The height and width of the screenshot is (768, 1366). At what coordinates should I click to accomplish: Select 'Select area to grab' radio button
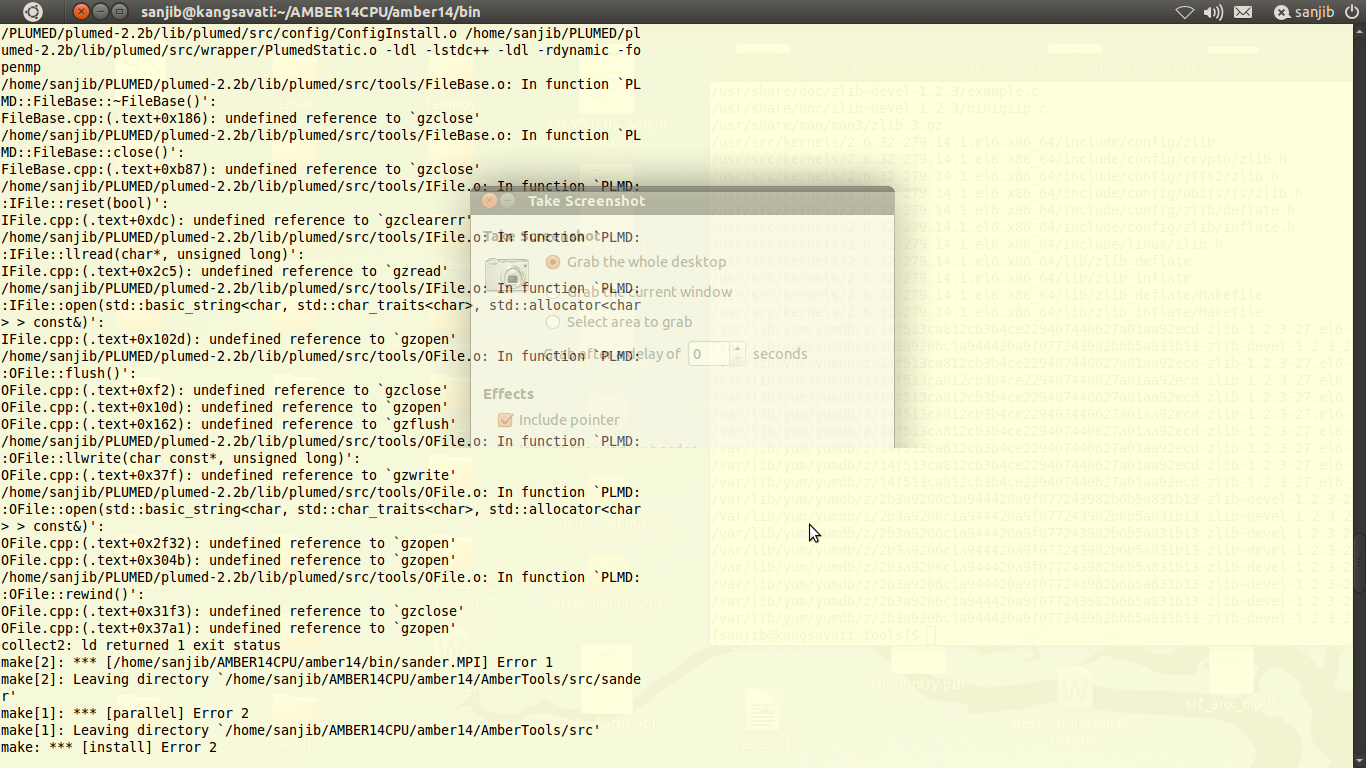tap(553, 322)
